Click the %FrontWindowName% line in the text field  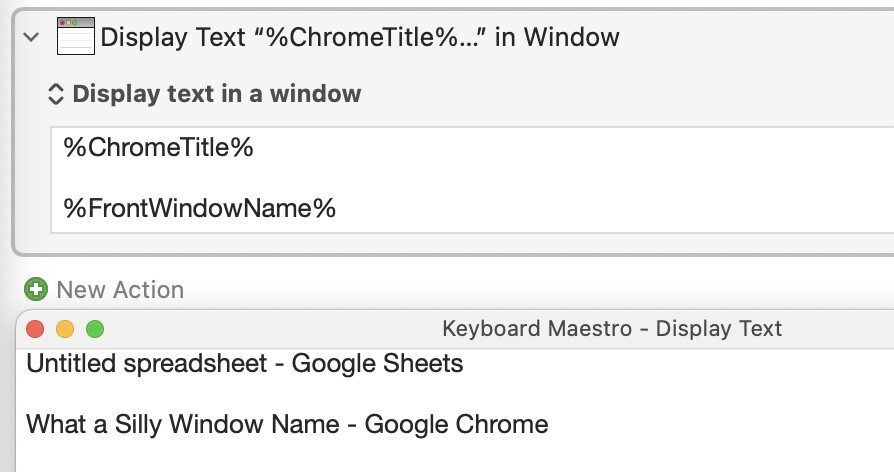[199, 209]
